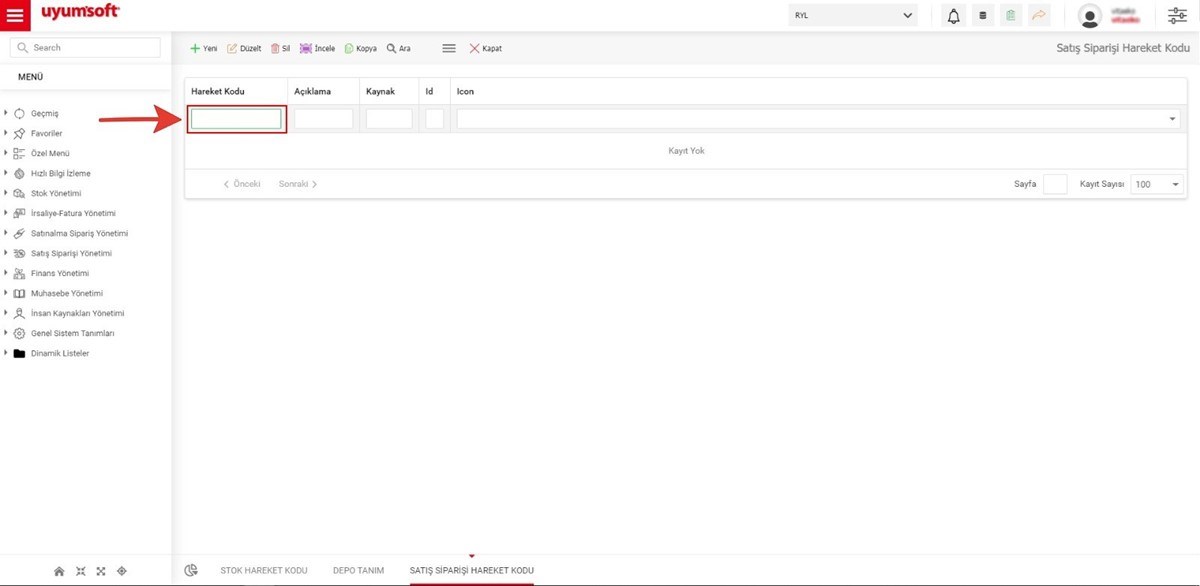
Task: Go to the next page with Sonraki
Action: [298, 184]
